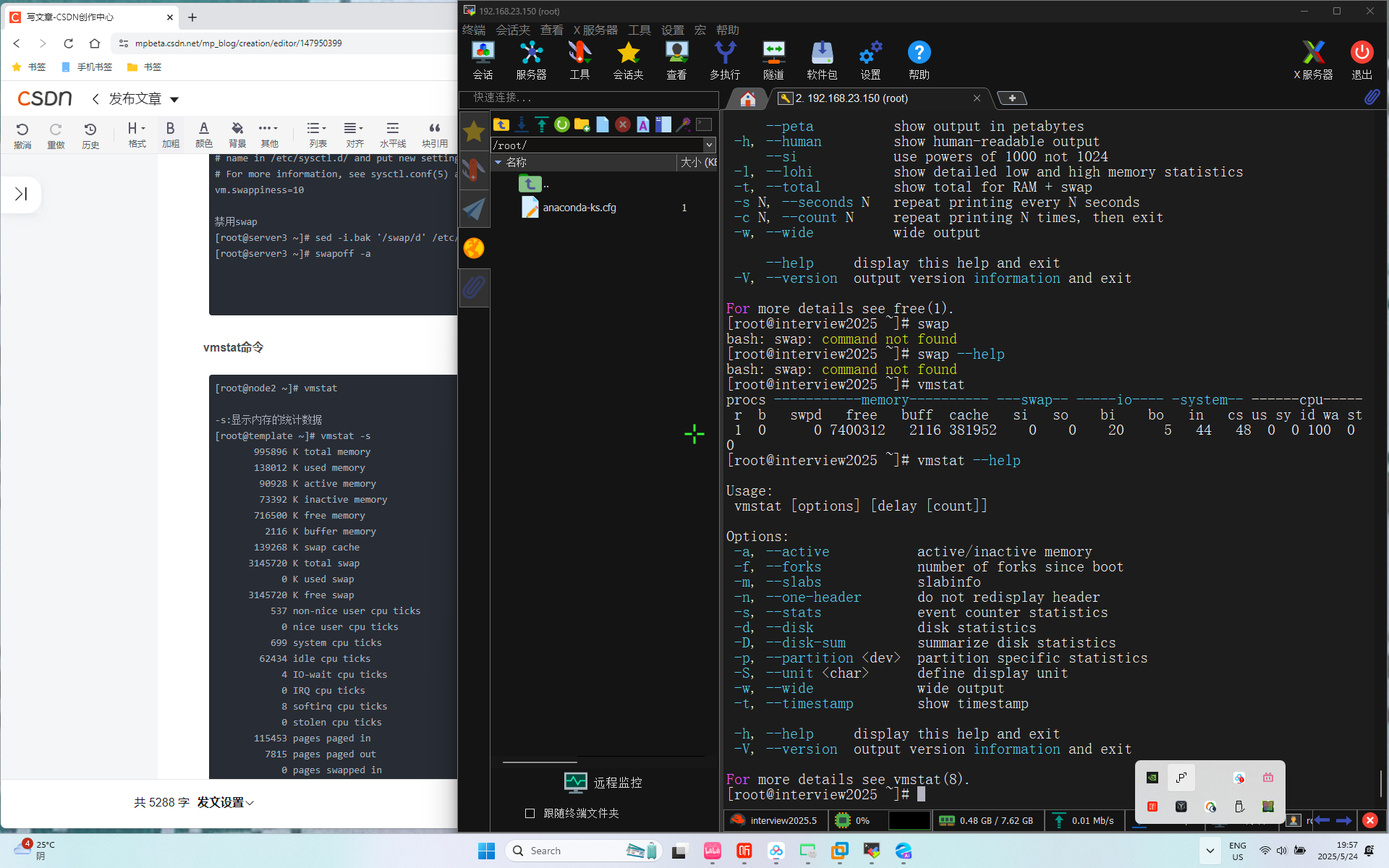1389x868 pixels.
Task: Open the 会话夹 menu in the menu bar
Action: point(512,30)
